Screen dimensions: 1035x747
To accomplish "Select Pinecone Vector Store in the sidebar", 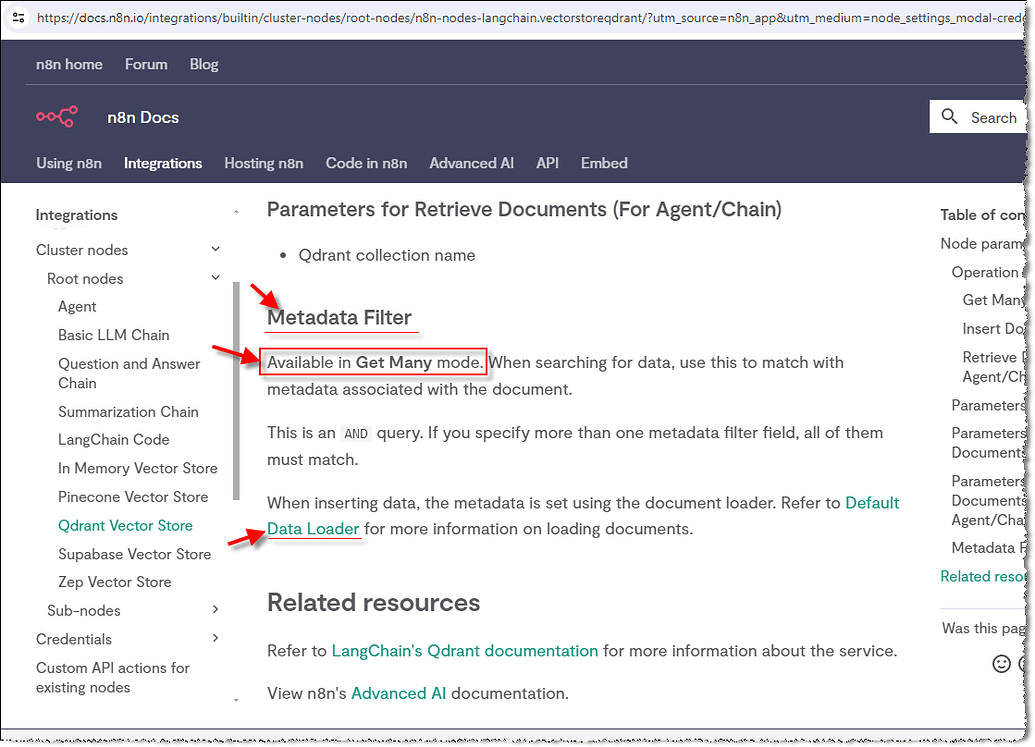I will [x=134, y=497].
